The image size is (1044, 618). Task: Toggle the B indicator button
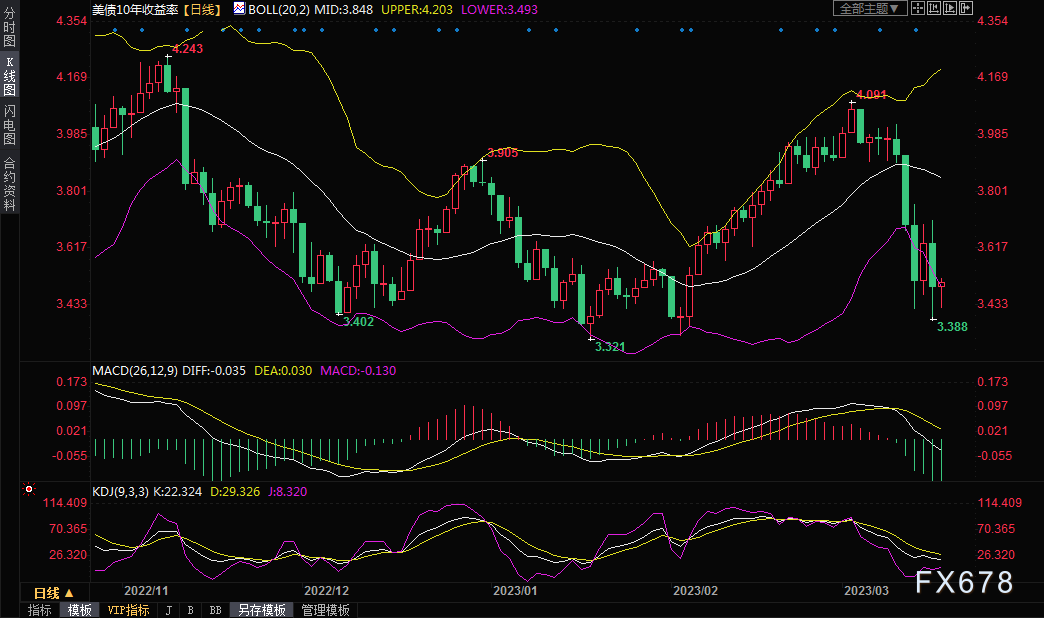190,610
